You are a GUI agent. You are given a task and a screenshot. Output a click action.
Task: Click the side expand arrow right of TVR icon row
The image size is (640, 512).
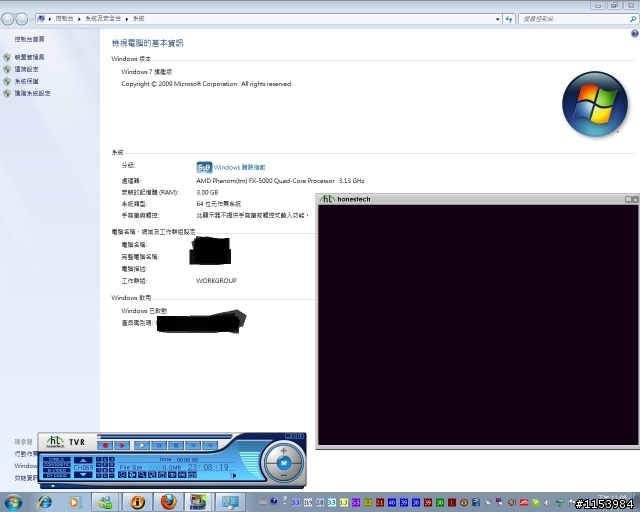click(233, 476)
